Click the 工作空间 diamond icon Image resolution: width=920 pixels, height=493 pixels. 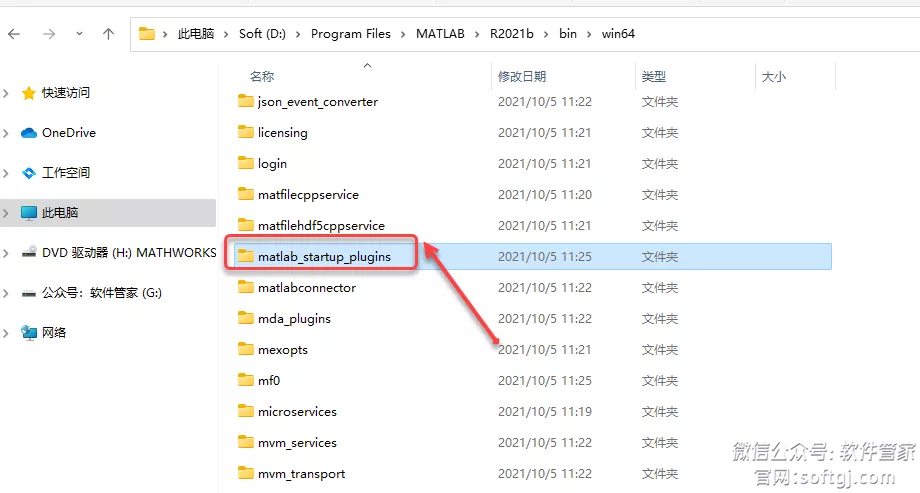(x=29, y=173)
